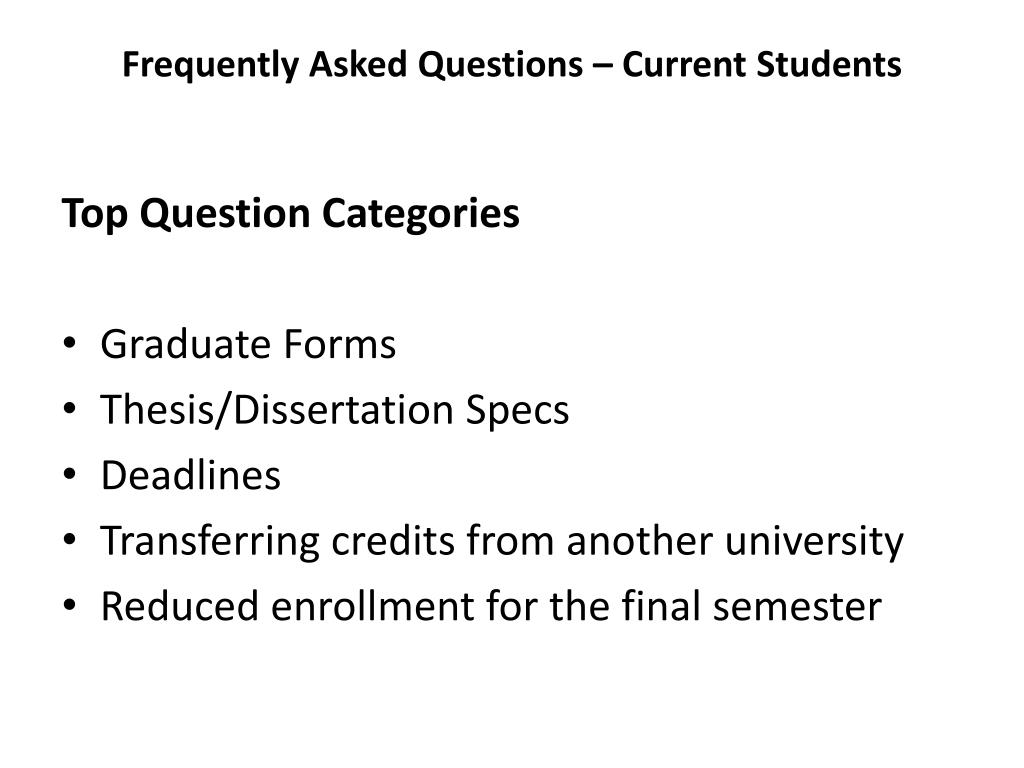The width and height of the screenshot is (1024, 768).
Task: Click Reduced enrollment for the final semester
Action: (x=491, y=606)
